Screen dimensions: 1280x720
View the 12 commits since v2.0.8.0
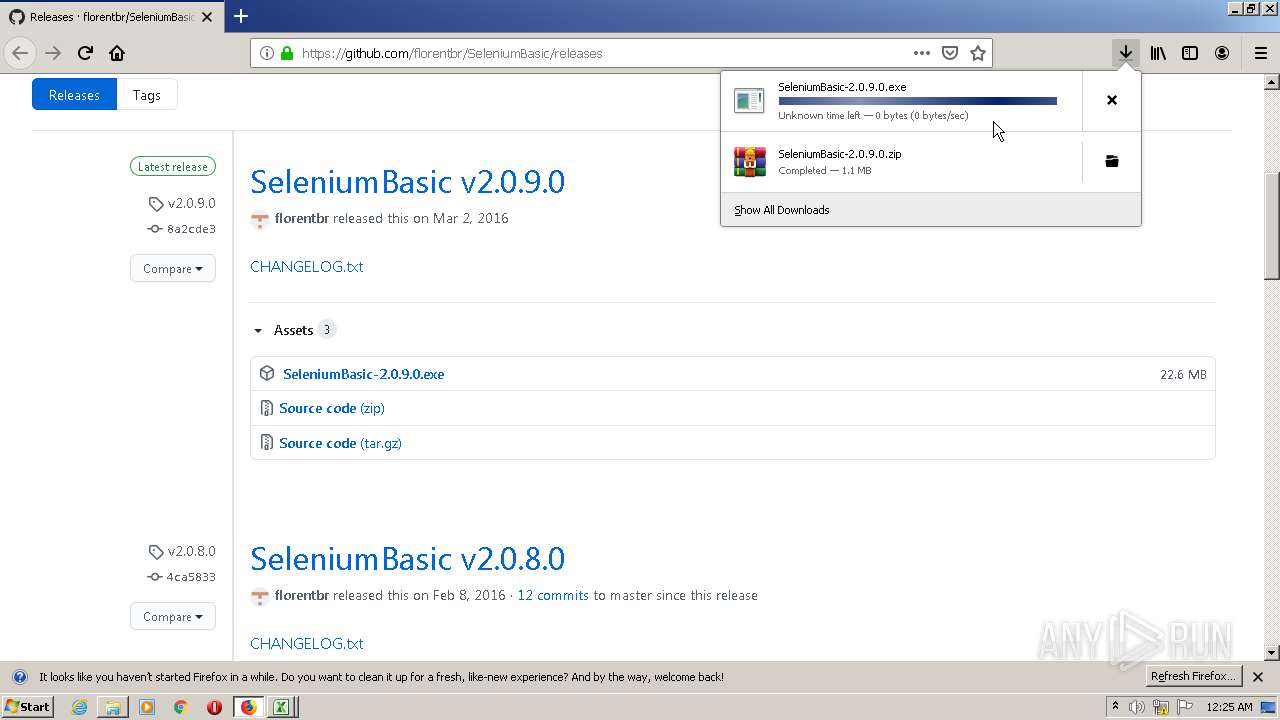click(553, 595)
